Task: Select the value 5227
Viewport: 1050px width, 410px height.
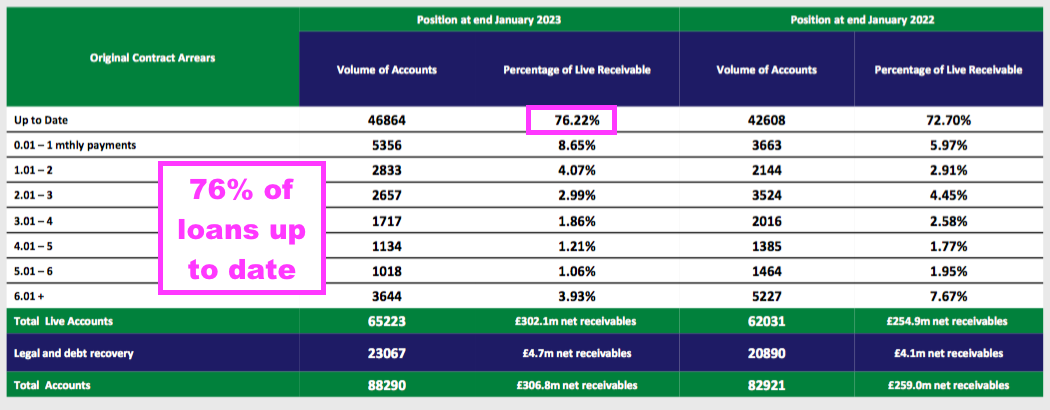Action: [x=767, y=296]
